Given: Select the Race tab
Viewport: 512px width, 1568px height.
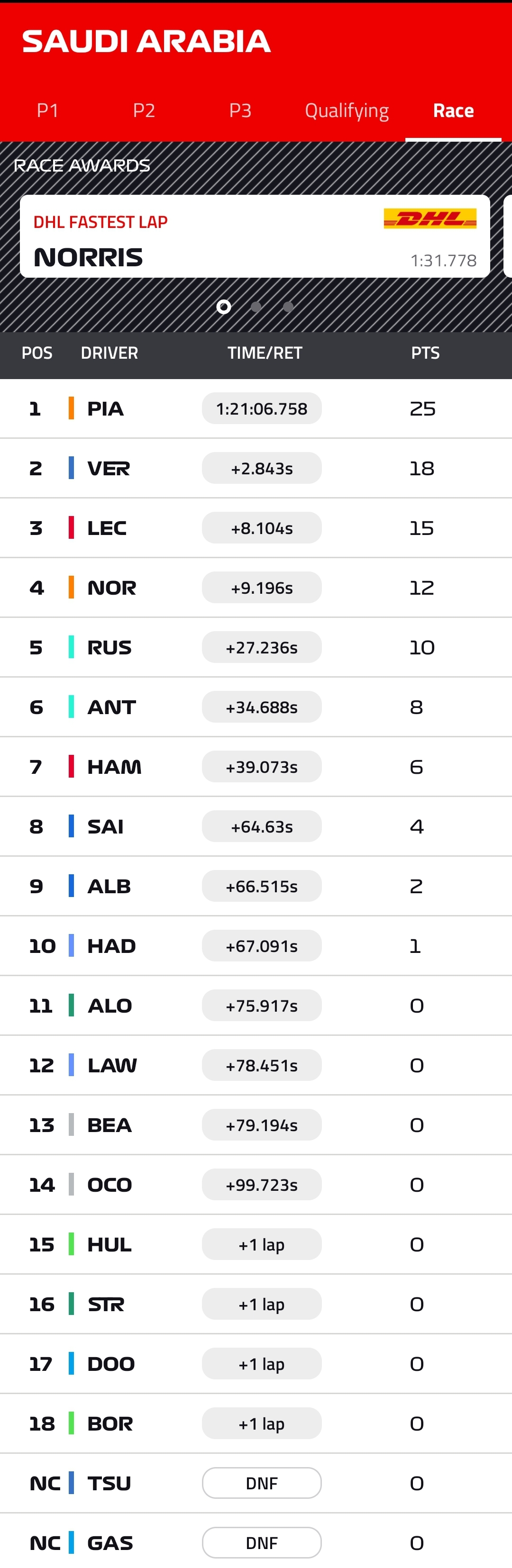Looking at the screenshot, I should point(453,111).
